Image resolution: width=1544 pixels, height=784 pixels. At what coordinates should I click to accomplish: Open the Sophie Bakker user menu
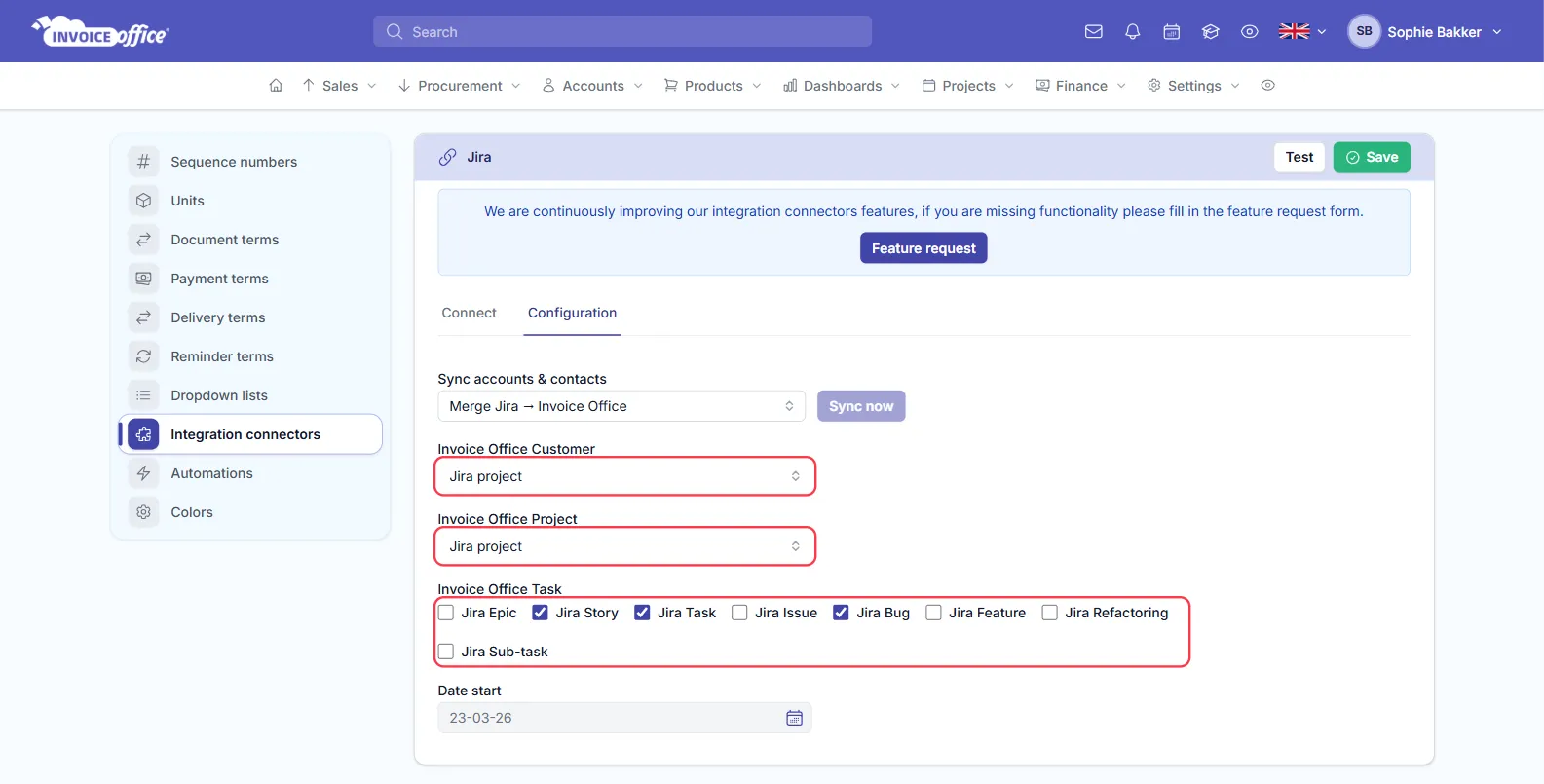click(1425, 32)
